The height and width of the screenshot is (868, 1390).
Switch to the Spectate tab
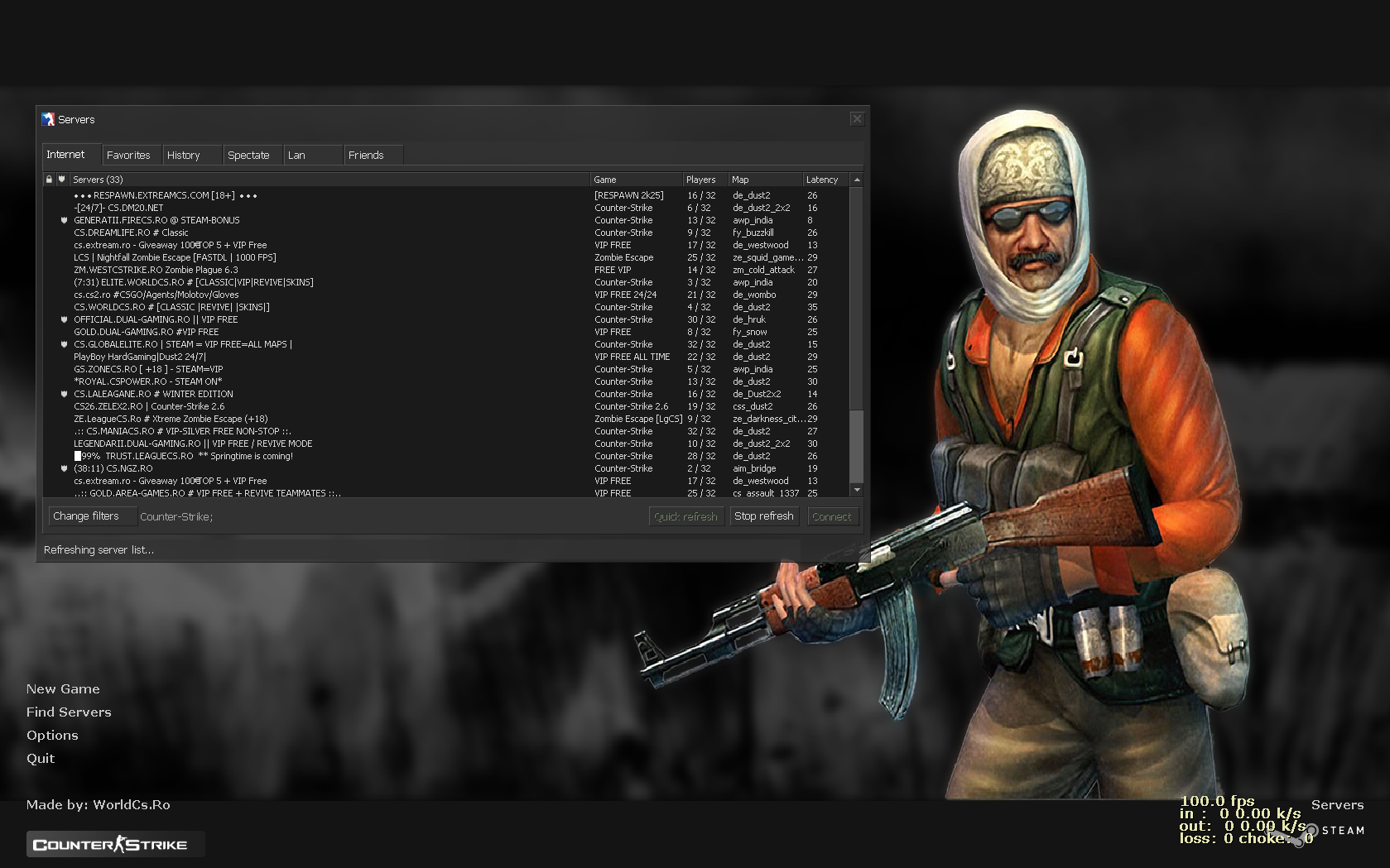pos(253,155)
